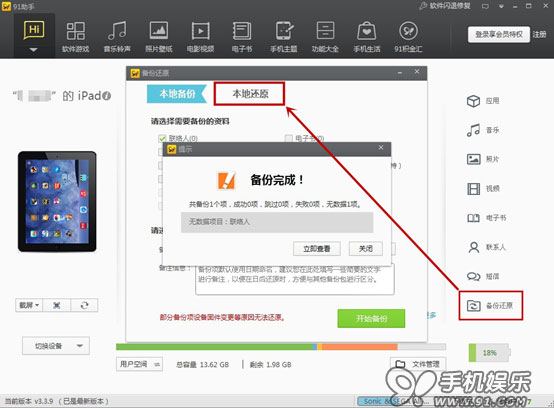The width and height of the screenshot is (554, 408).
Task: Expand dropdown arrow under Hi icon
Action: click(x=34, y=50)
